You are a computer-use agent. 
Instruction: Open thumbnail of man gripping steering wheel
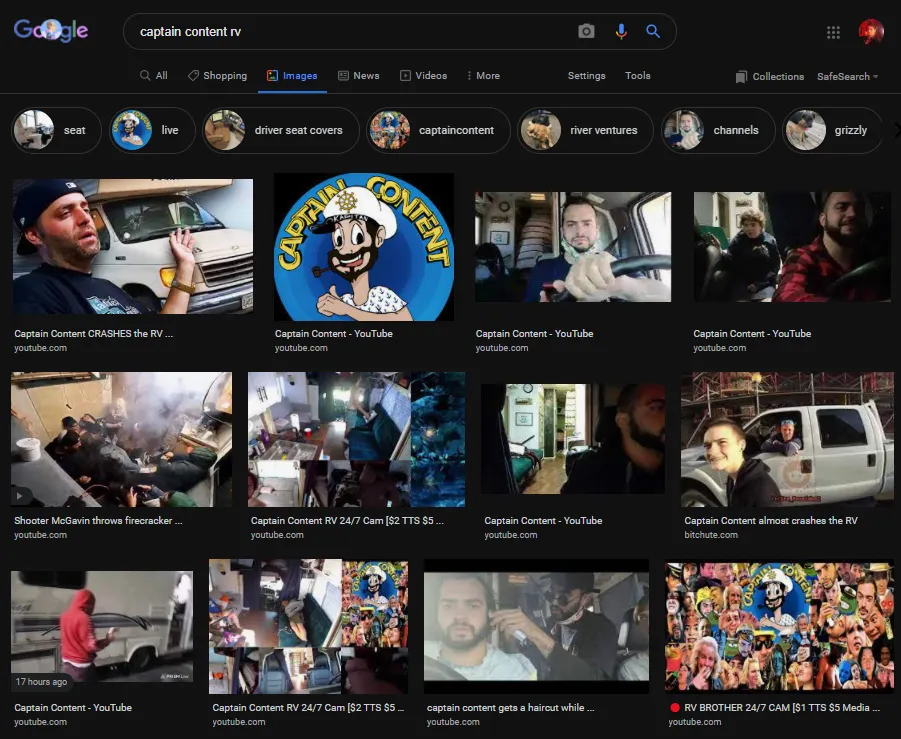[573, 247]
